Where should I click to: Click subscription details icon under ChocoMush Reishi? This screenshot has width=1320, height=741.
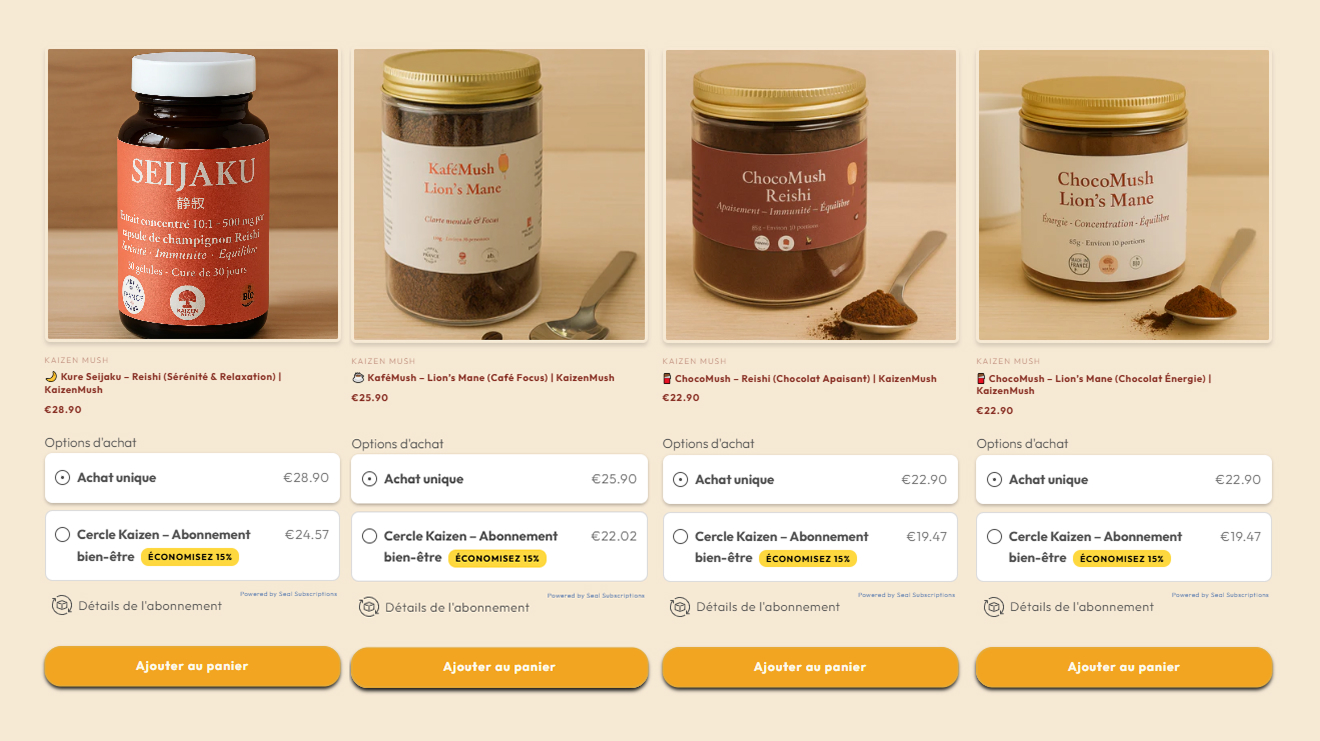click(680, 607)
